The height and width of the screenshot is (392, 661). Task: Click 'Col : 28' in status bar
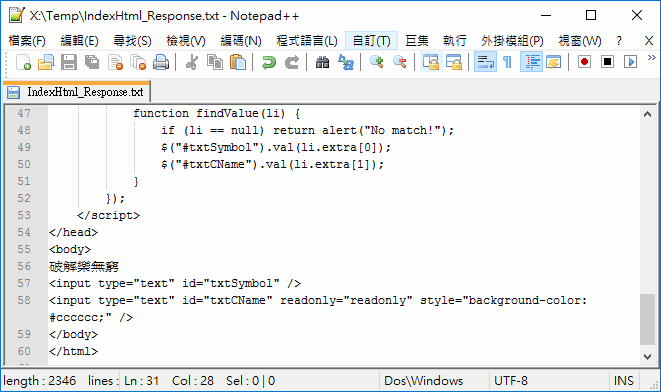pos(193,381)
